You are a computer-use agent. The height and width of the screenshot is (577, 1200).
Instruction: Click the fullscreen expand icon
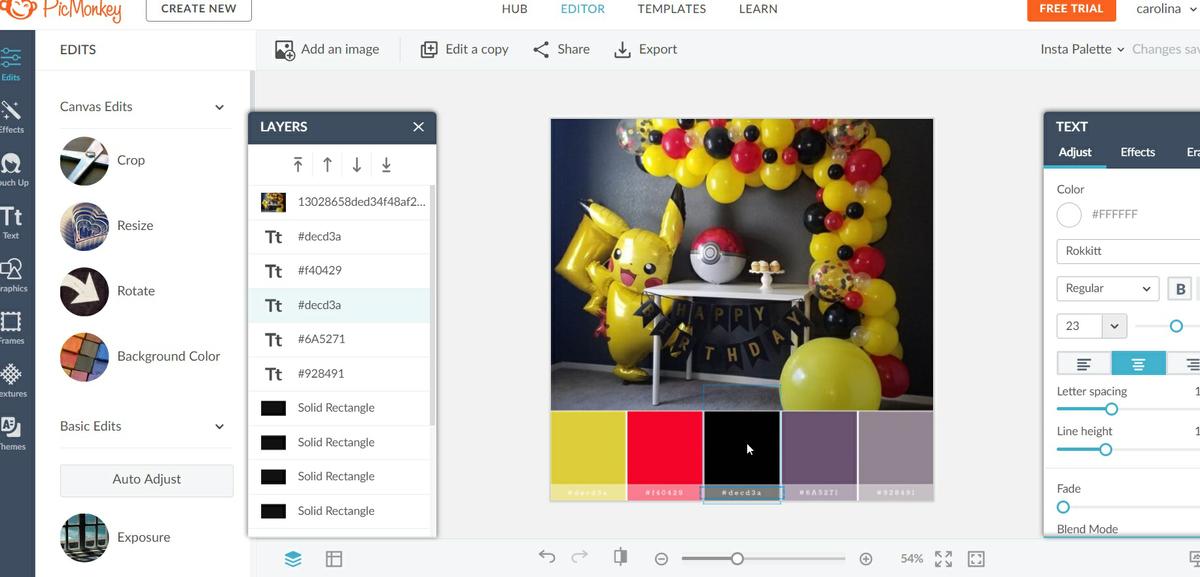click(943, 559)
